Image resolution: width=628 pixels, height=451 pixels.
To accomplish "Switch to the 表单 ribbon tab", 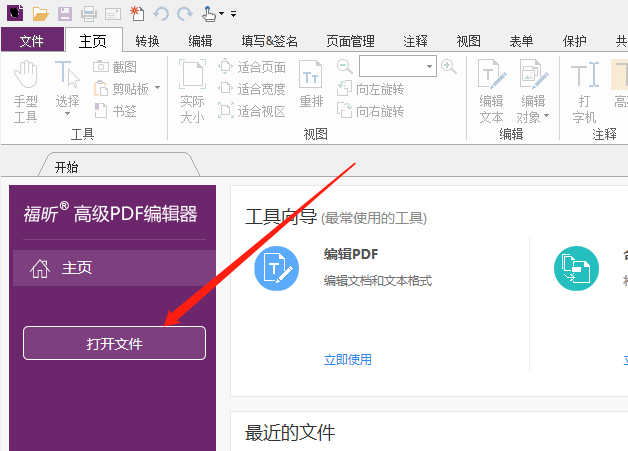I will pos(521,41).
